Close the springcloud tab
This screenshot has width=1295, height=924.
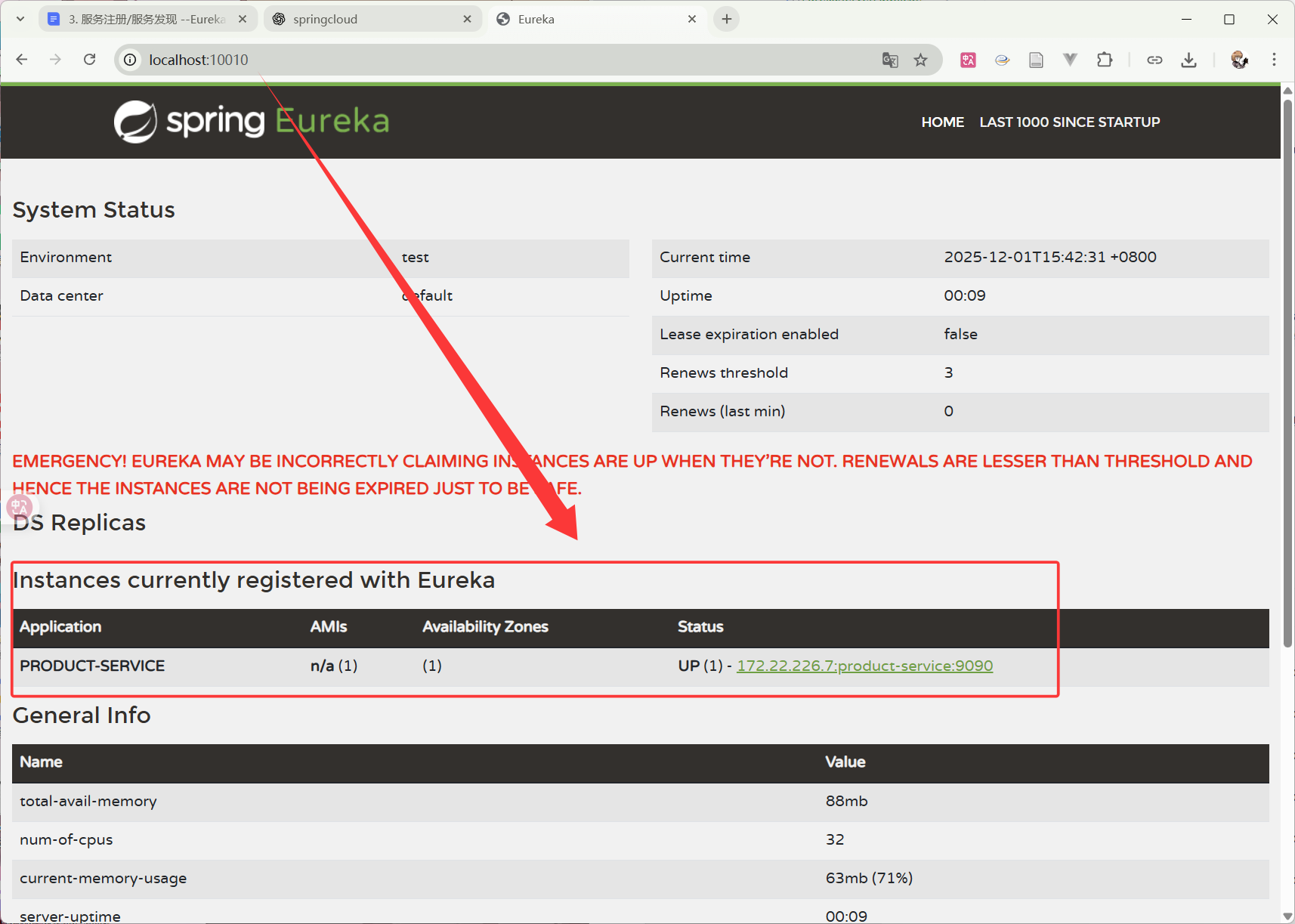(x=467, y=19)
